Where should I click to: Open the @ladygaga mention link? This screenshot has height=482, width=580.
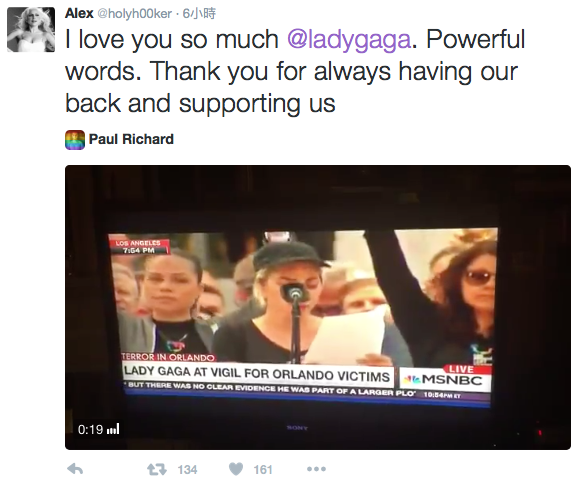(x=349, y=39)
